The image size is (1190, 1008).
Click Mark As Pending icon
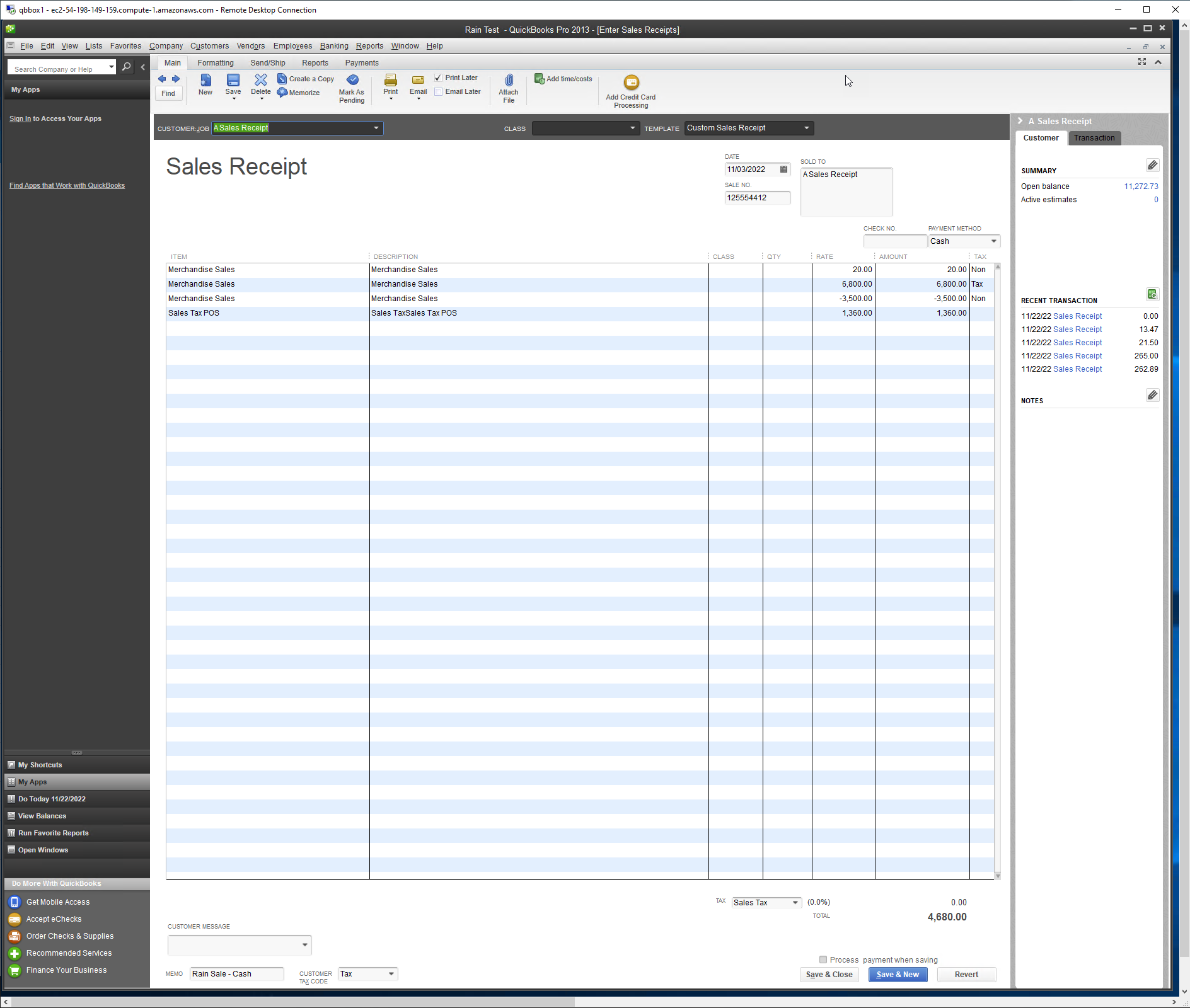tap(352, 79)
